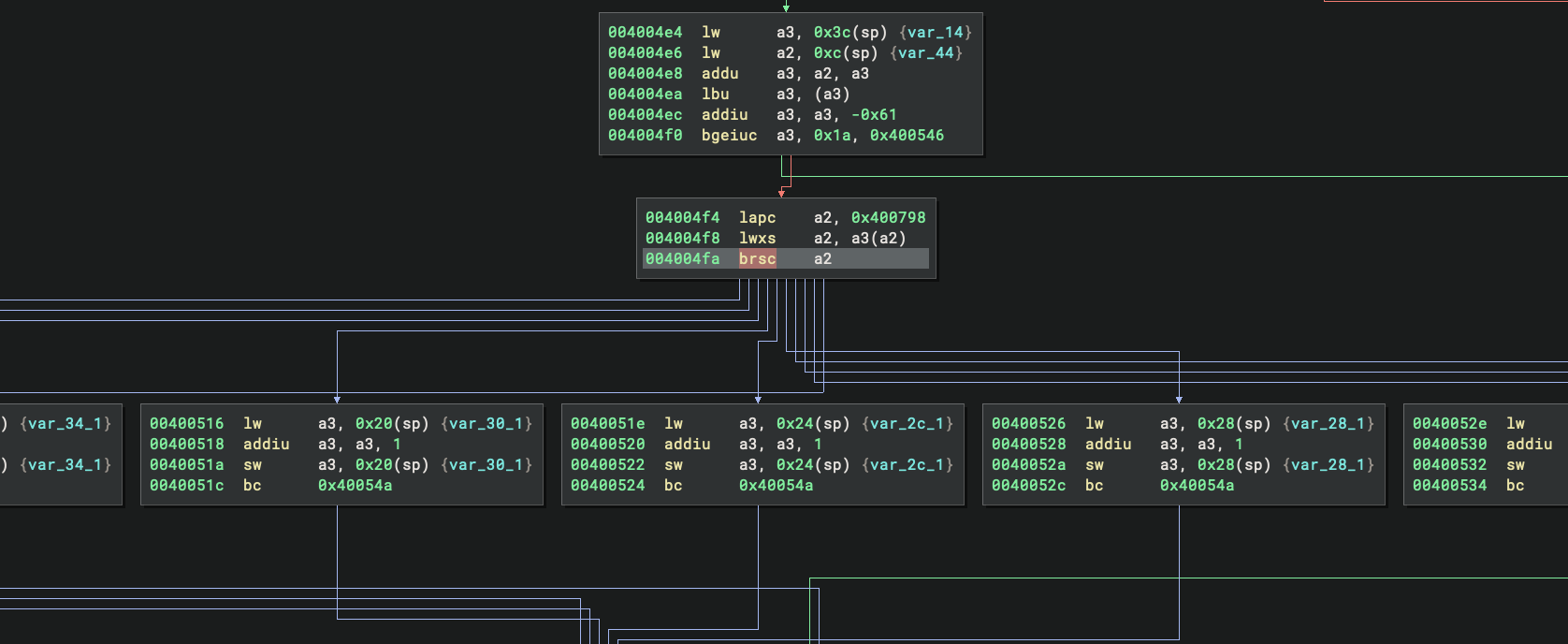The width and height of the screenshot is (1568, 644).
Task: Click the lw mnemonic at 004004e4
Action: (711, 33)
